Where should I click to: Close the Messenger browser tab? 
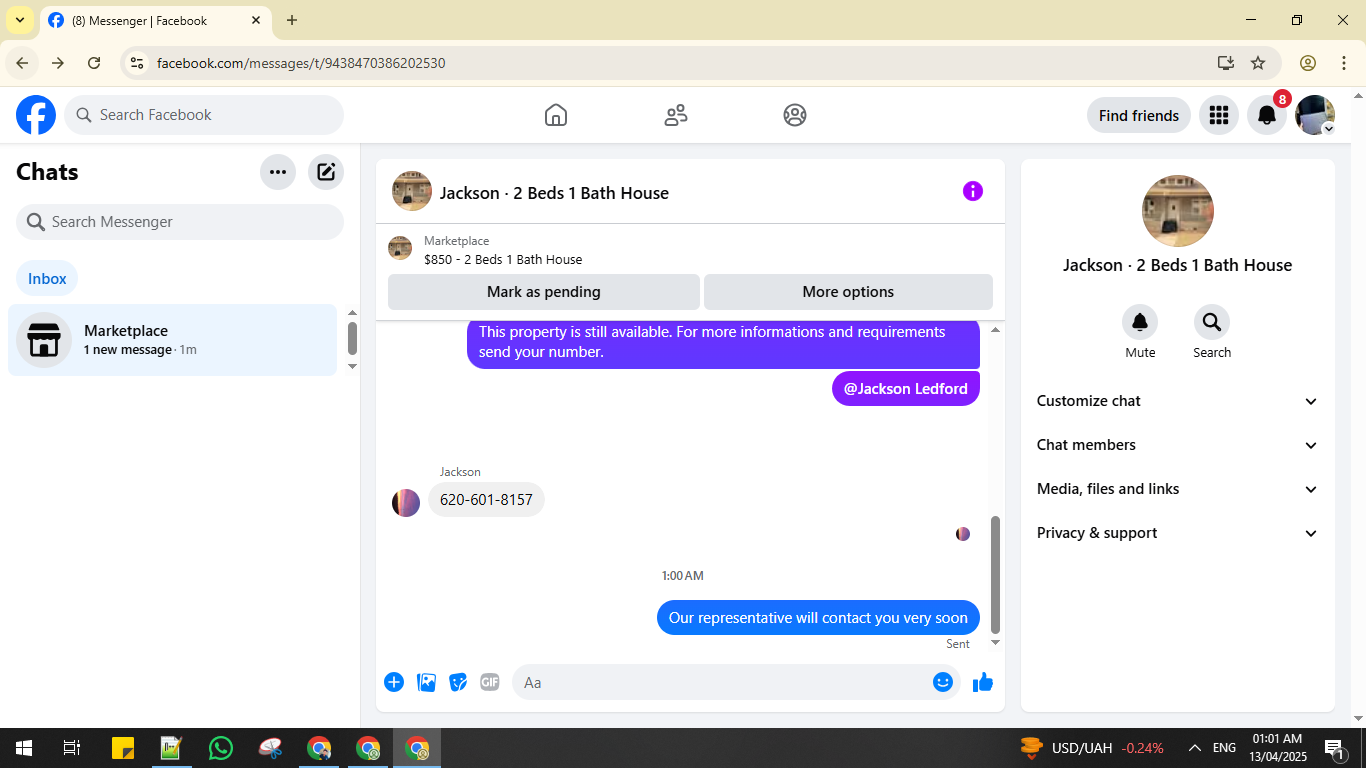256,20
